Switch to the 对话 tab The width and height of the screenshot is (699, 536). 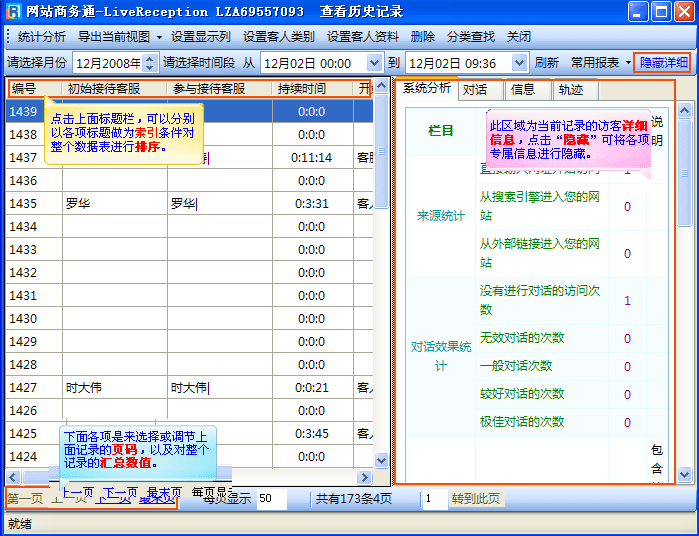coord(475,89)
